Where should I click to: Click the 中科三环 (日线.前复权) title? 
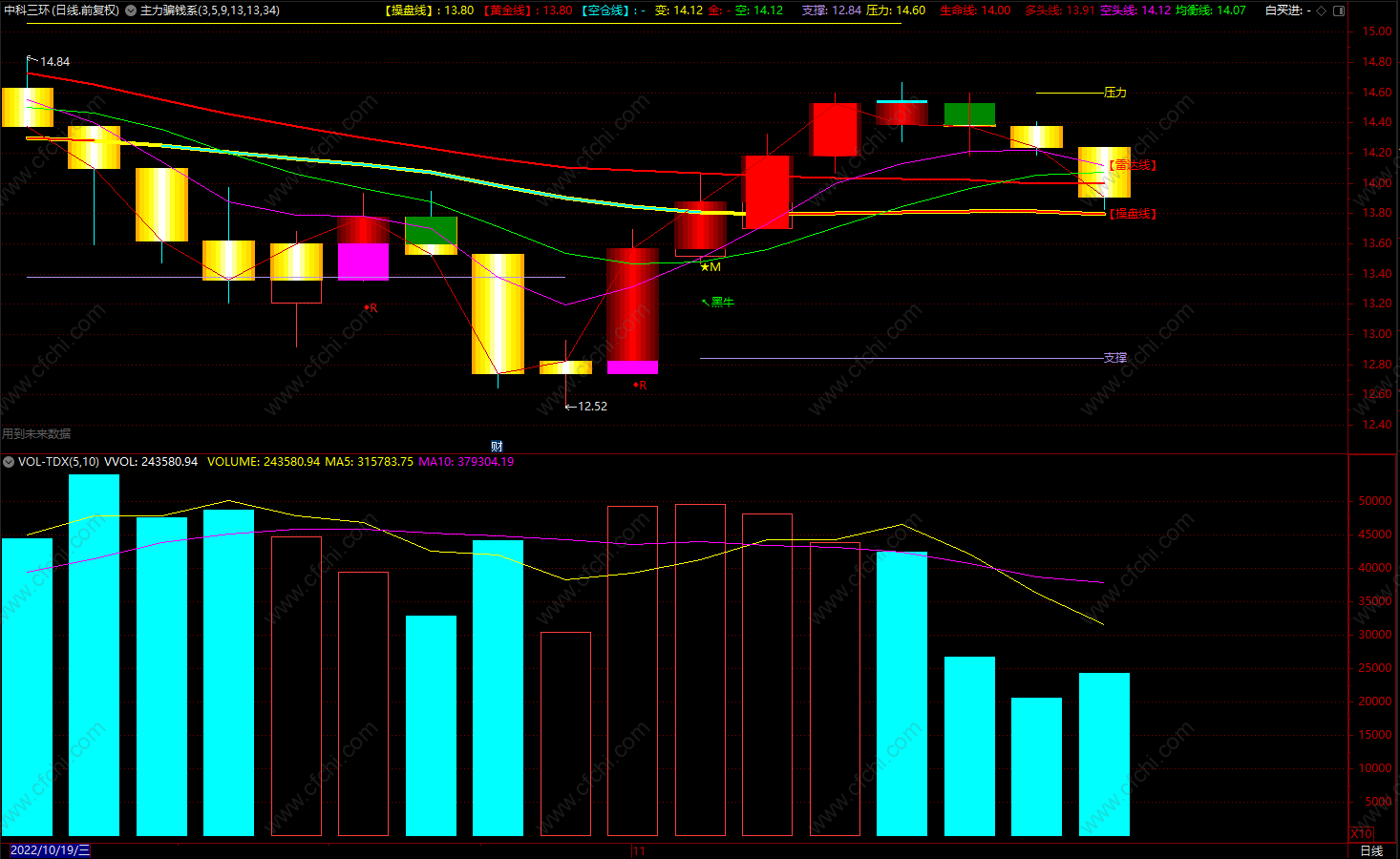coord(62,10)
